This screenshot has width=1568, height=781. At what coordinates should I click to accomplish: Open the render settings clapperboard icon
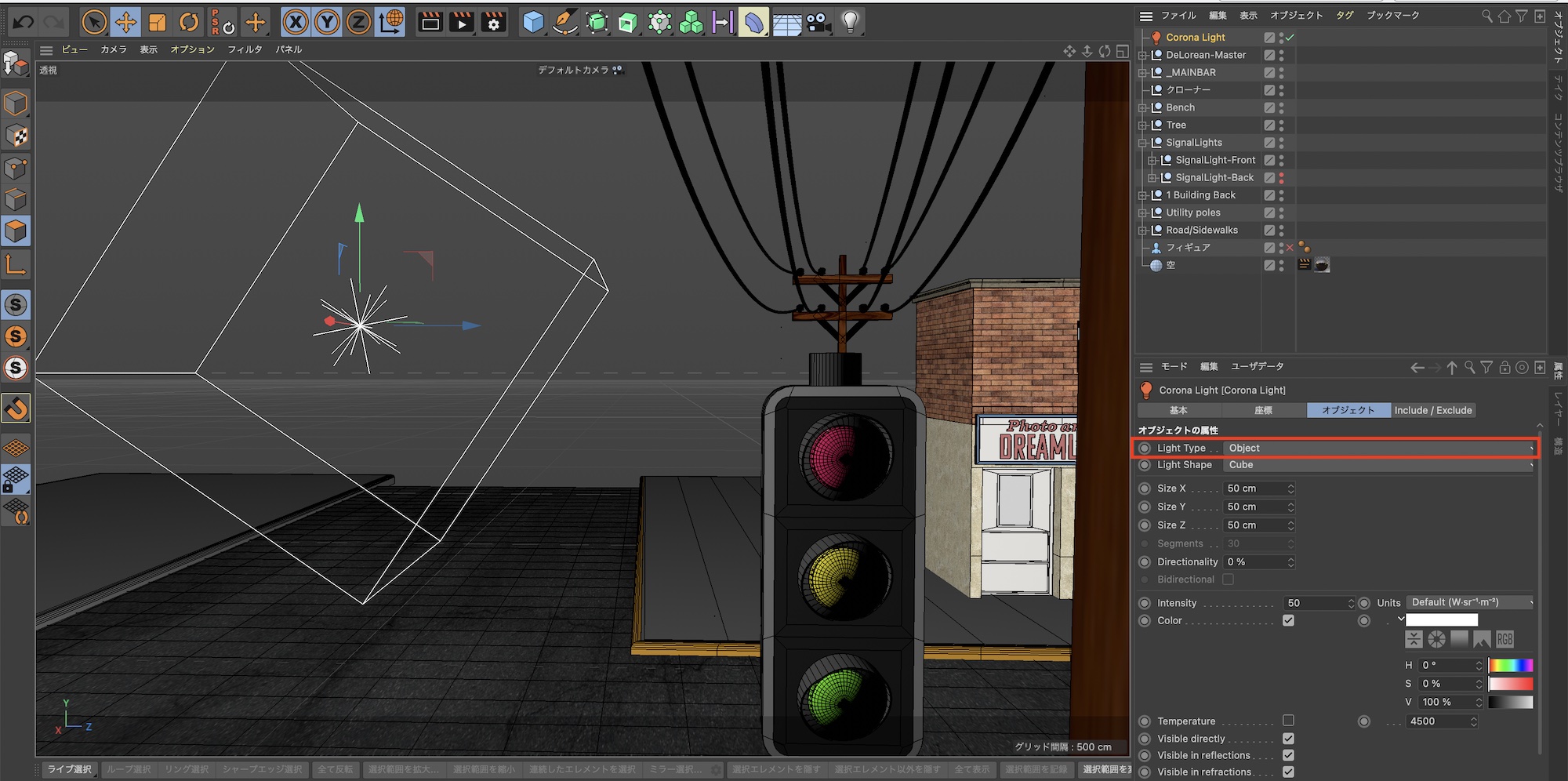493,22
